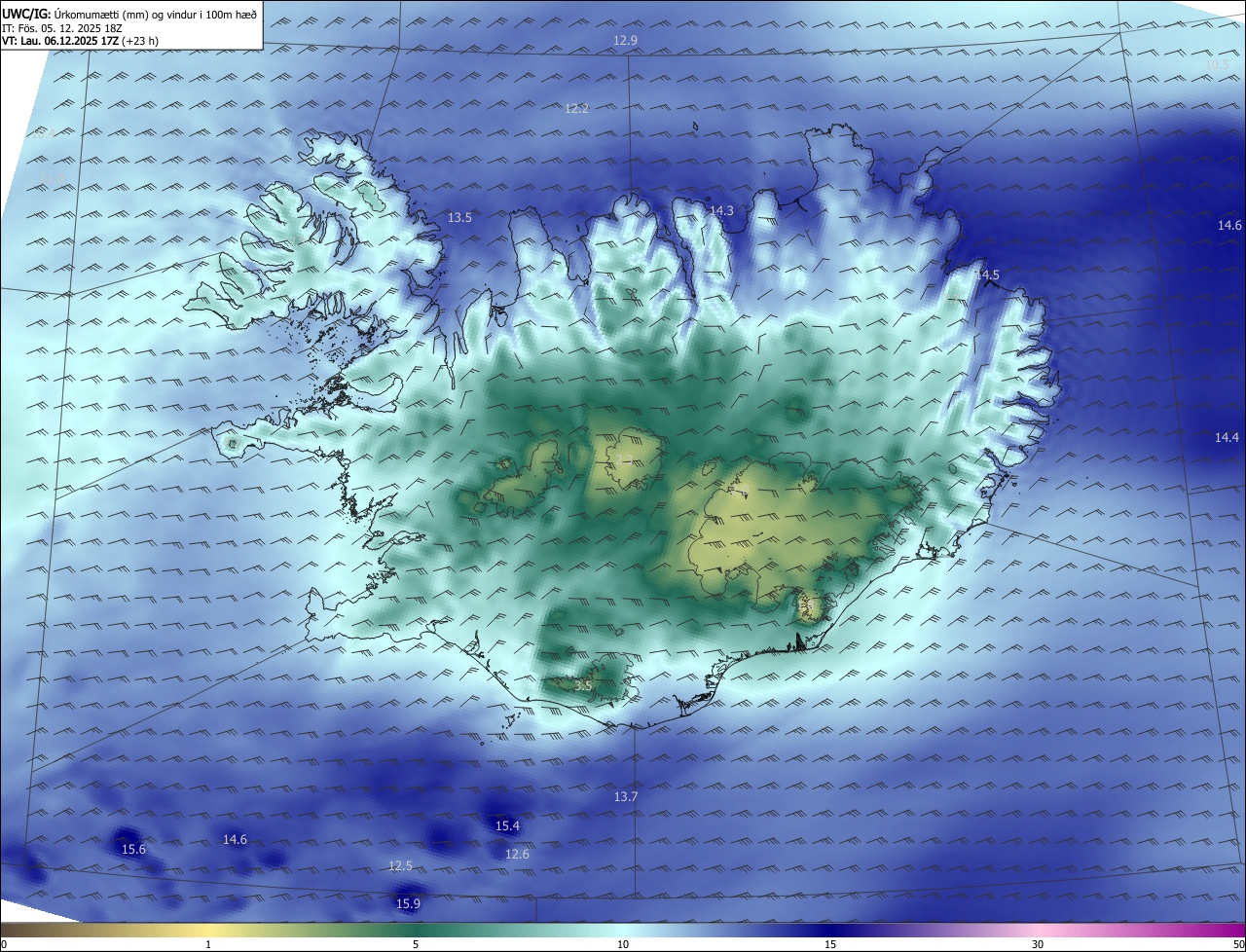Click the colour scale tick labelled 0
This screenshot has height=952, width=1246.
click(x=4, y=944)
